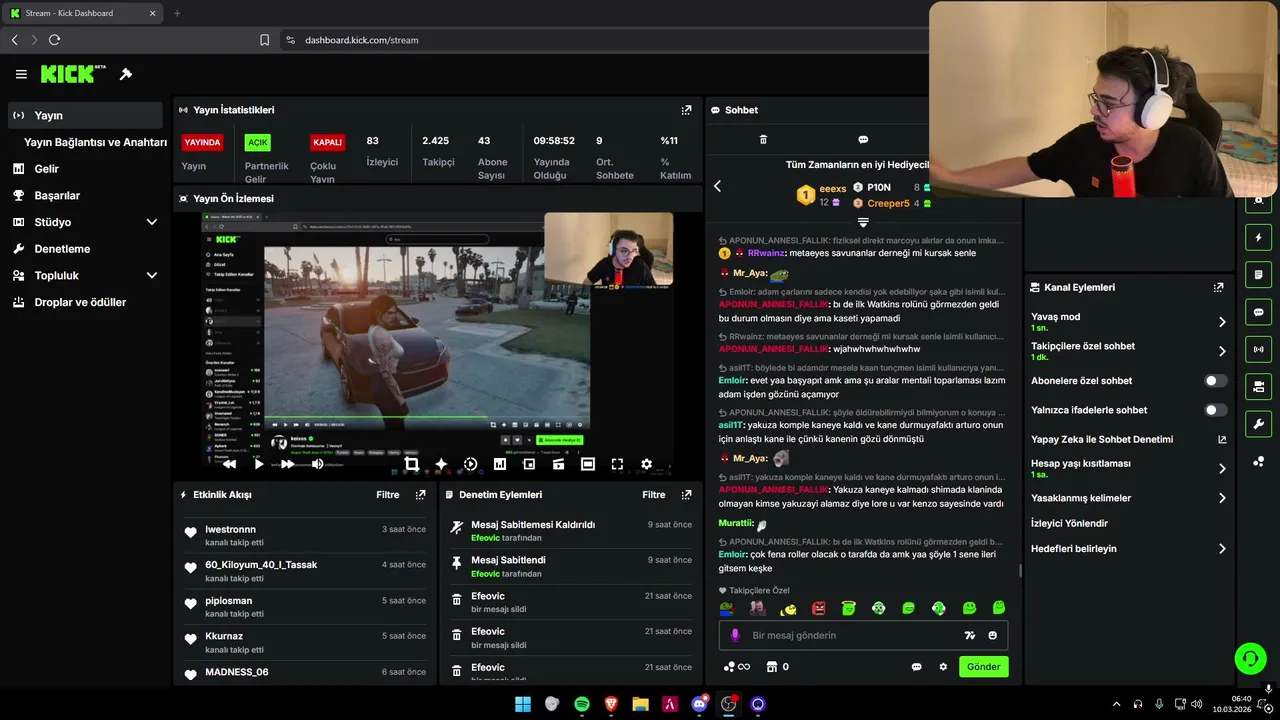Toggle theater mode on the stream preview
This screenshot has width=1280, height=720.
[588, 464]
